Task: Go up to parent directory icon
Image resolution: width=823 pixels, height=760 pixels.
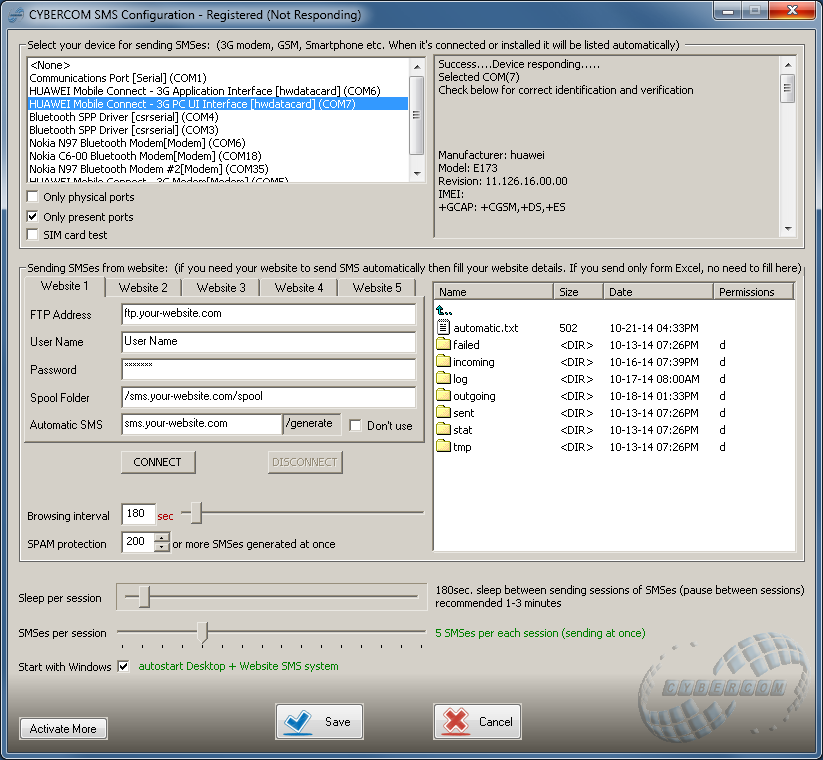Action: (x=444, y=310)
